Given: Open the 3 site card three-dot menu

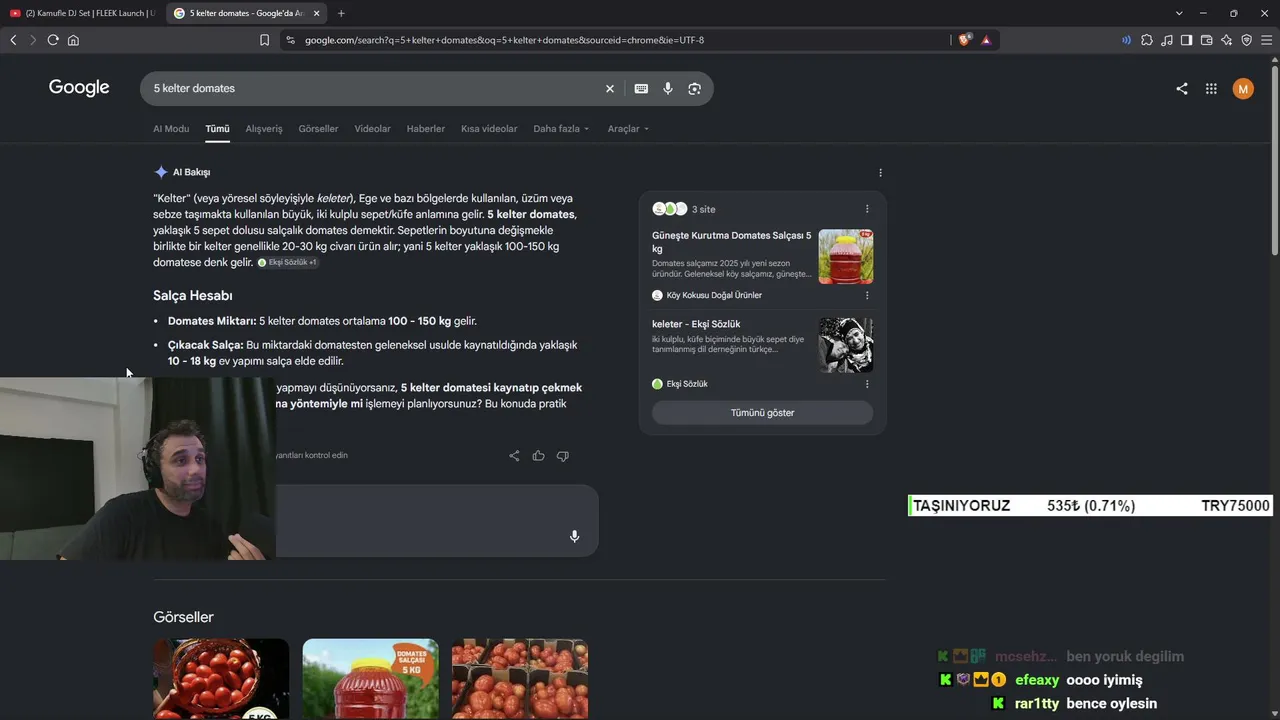Looking at the screenshot, I should pos(867,209).
